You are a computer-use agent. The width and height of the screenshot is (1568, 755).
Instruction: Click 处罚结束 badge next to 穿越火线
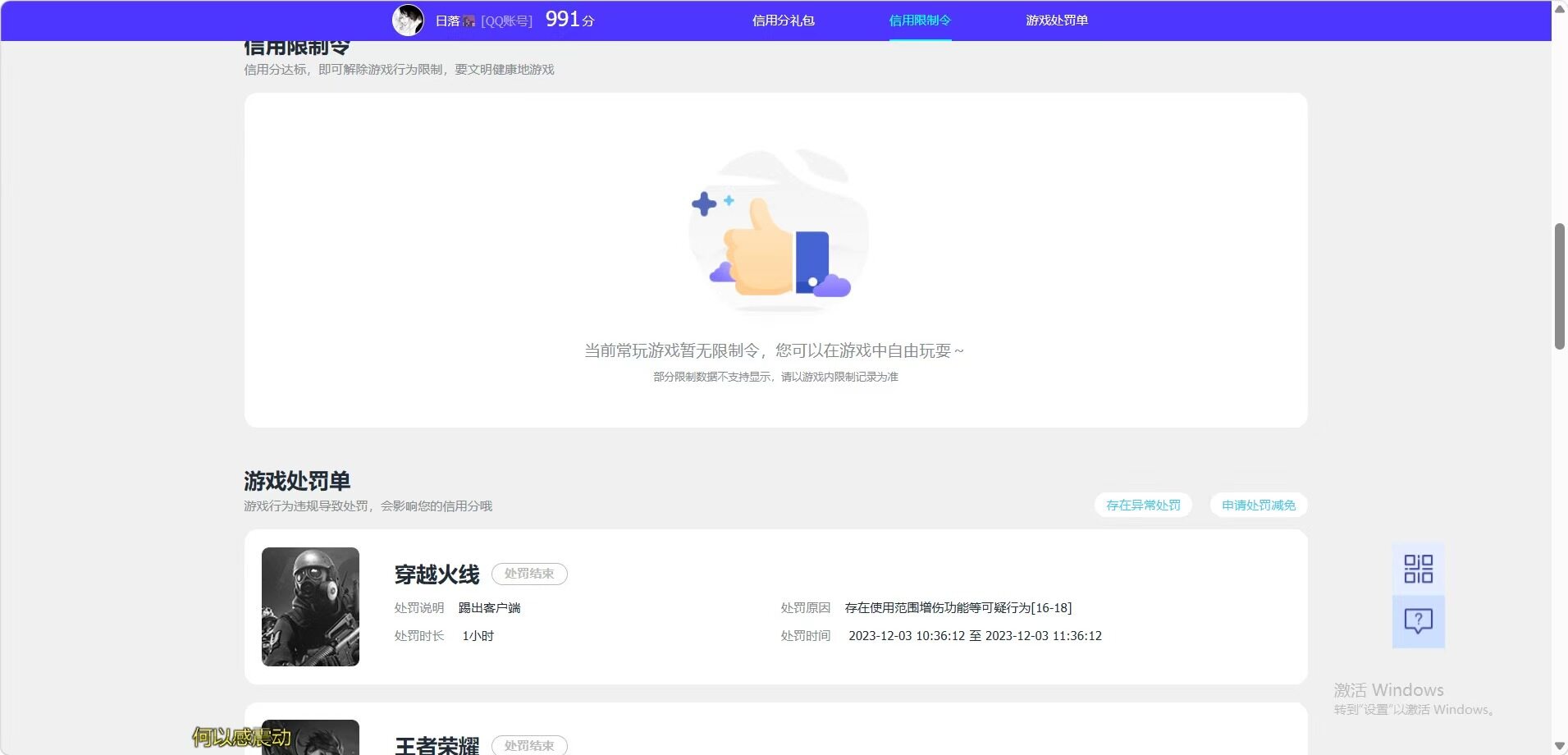pyautogui.click(x=529, y=574)
